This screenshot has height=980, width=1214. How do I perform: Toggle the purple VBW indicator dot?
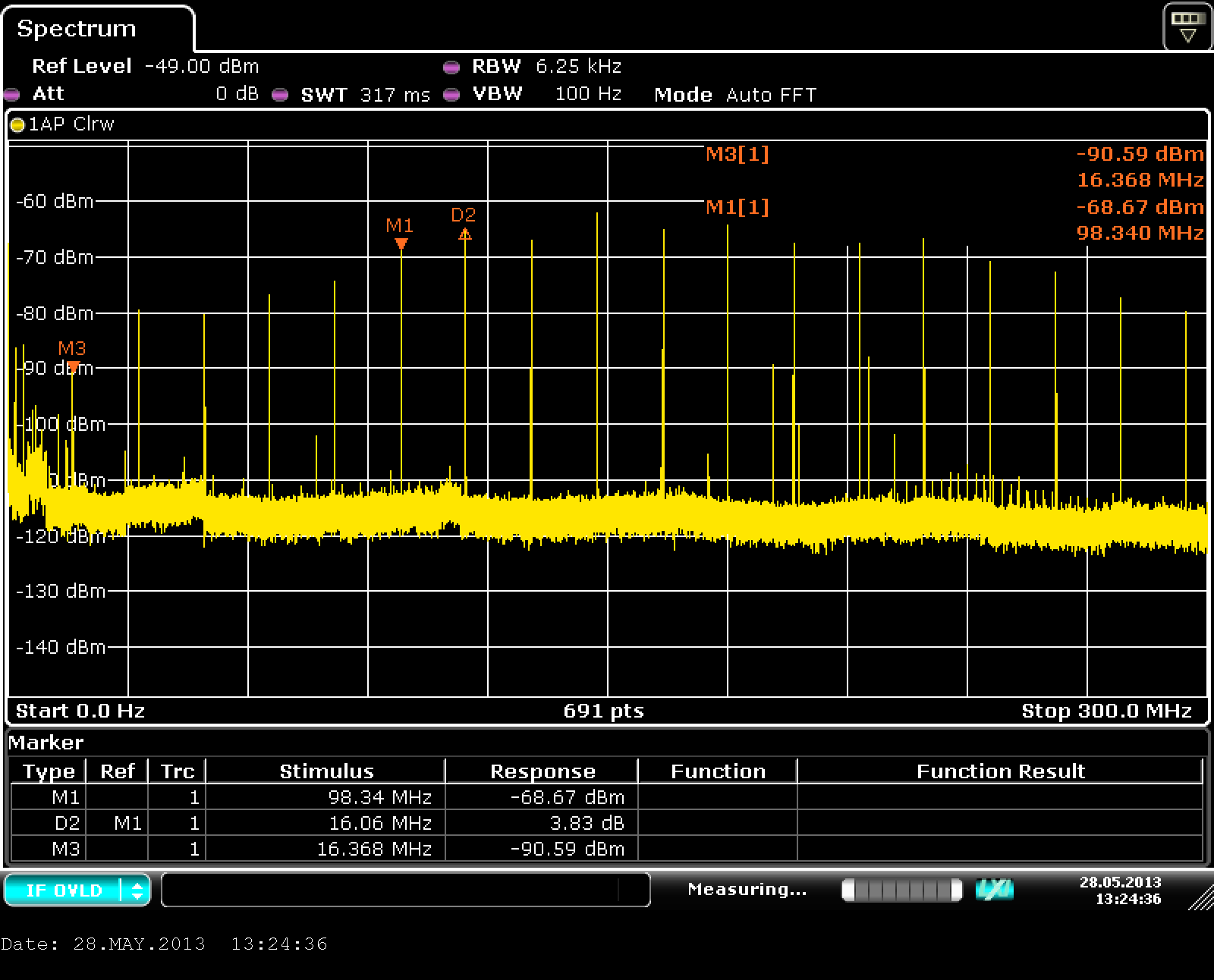[x=451, y=95]
